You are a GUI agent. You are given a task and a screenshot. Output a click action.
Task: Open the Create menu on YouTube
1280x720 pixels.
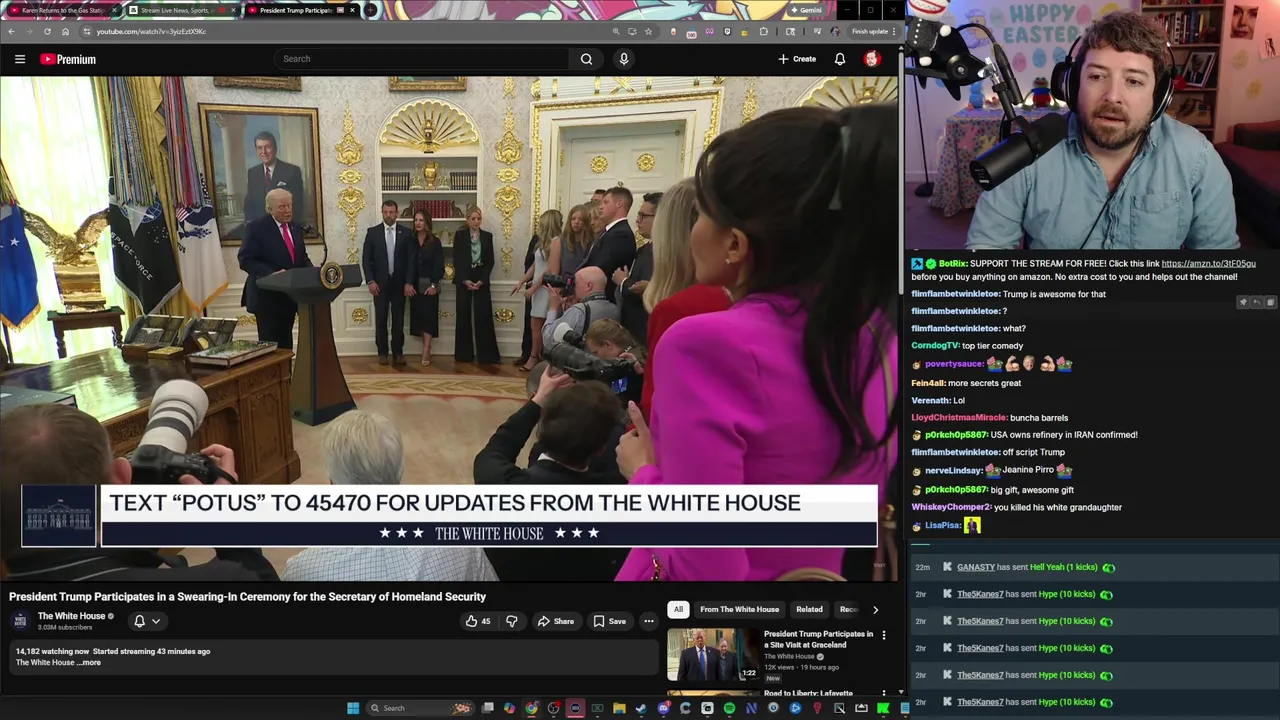tap(797, 59)
